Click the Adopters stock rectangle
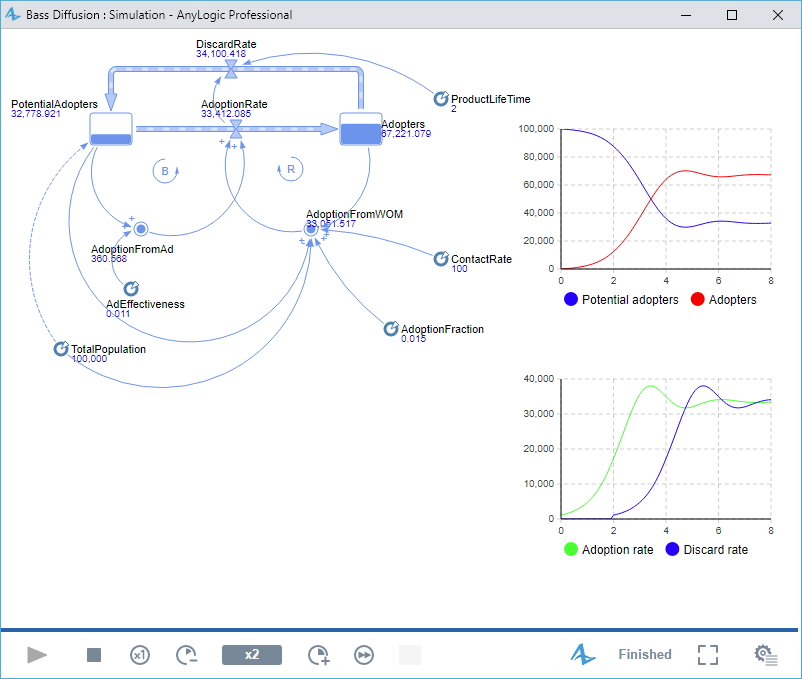Screen dimensions: 802x679 [360, 128]
